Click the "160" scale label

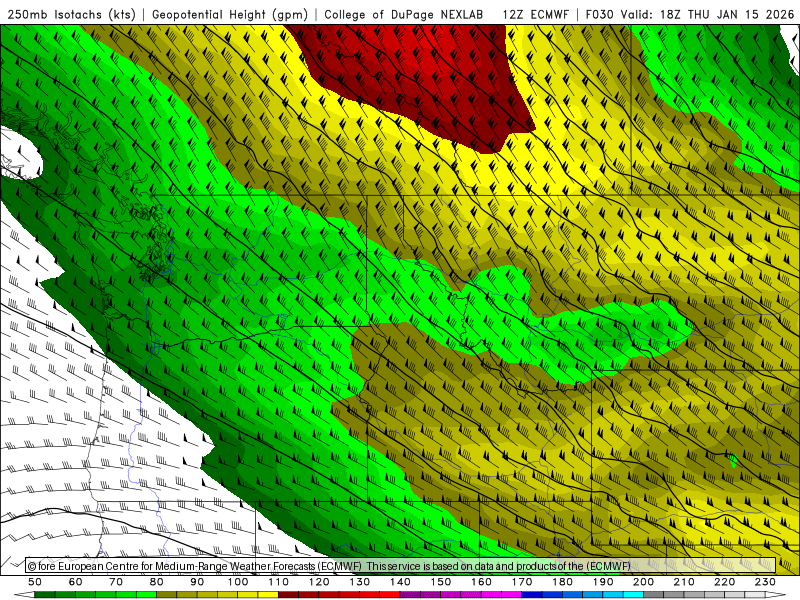pos(481,582)
